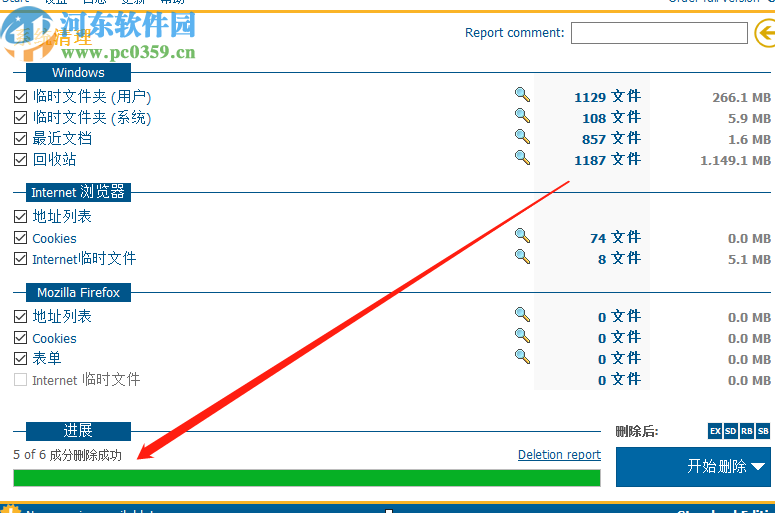The image size is (775, 513).
Task: Click the '5.9 MB' size value
Action: (749, 119)
